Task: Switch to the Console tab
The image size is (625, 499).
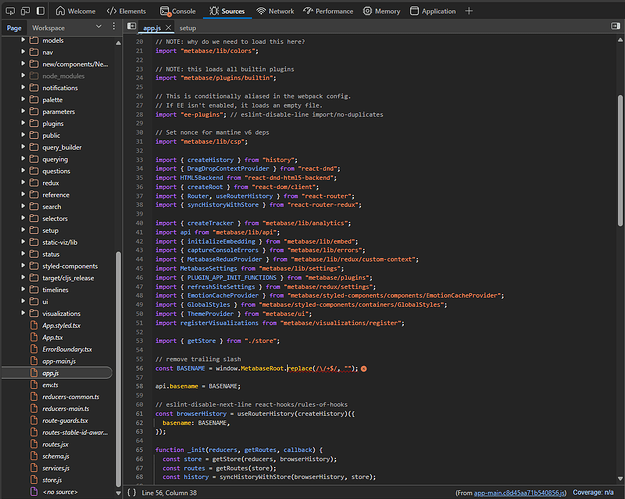Action: (x=177, y=11)
